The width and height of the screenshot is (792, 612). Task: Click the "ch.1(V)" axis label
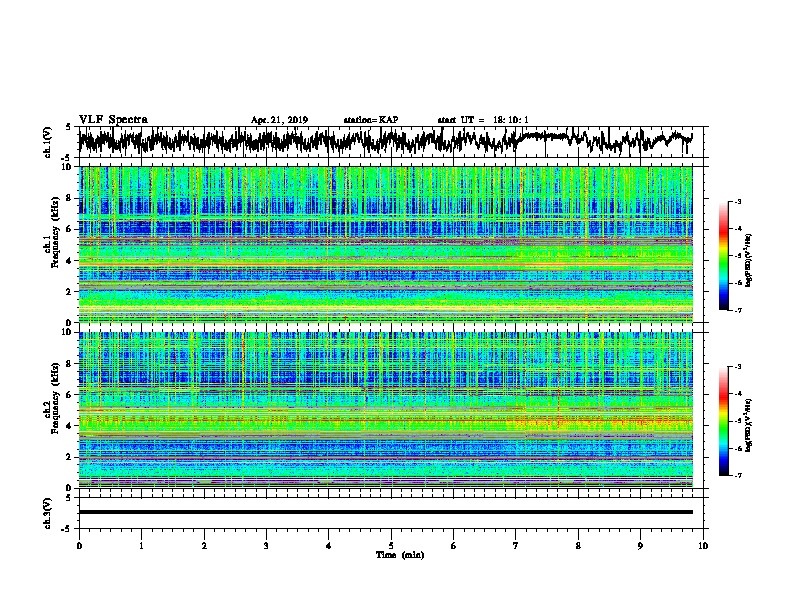pyautogui.click(x=48, y=142)
